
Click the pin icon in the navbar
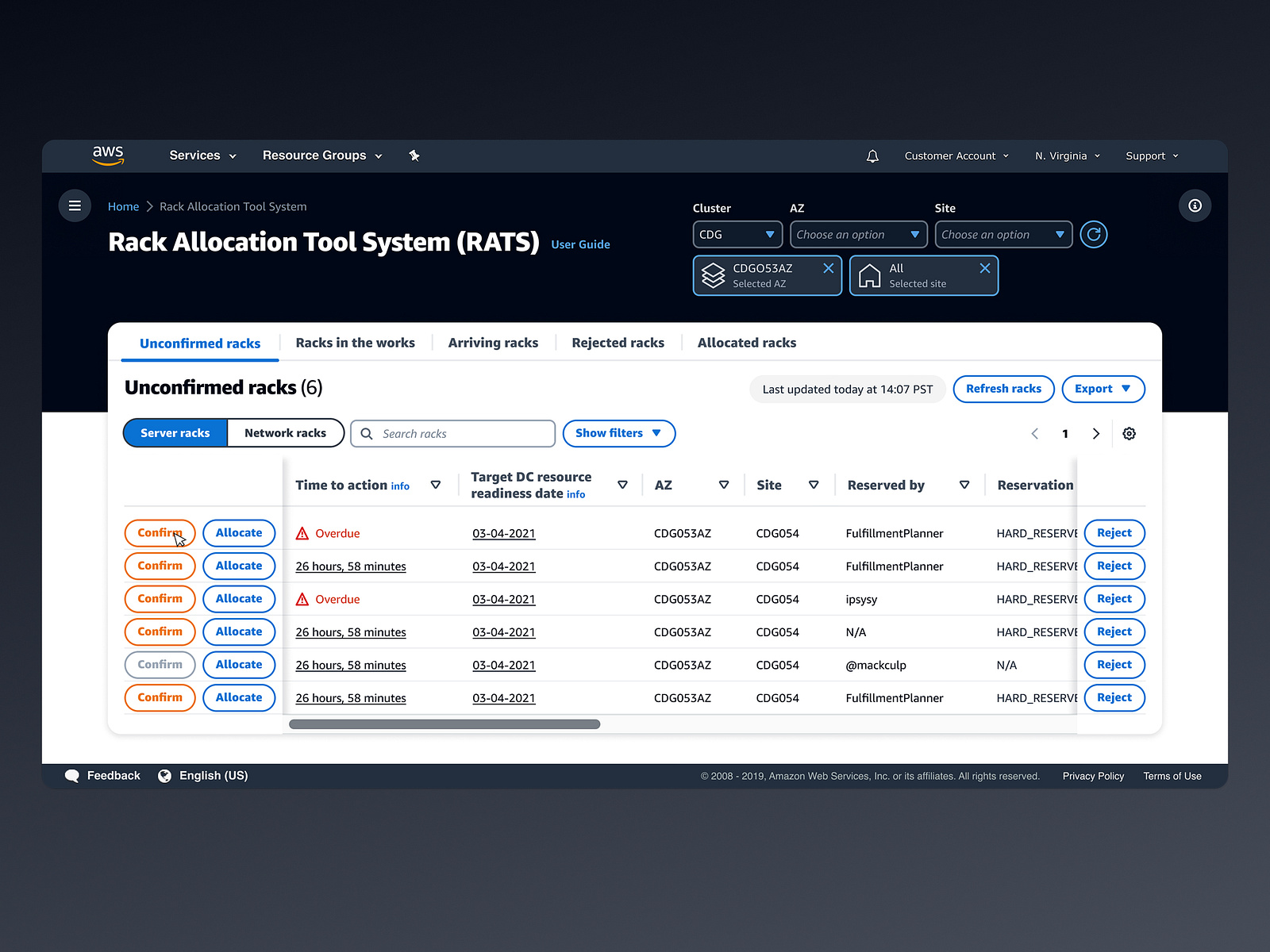pyautogui.click(x=414, y=155)
